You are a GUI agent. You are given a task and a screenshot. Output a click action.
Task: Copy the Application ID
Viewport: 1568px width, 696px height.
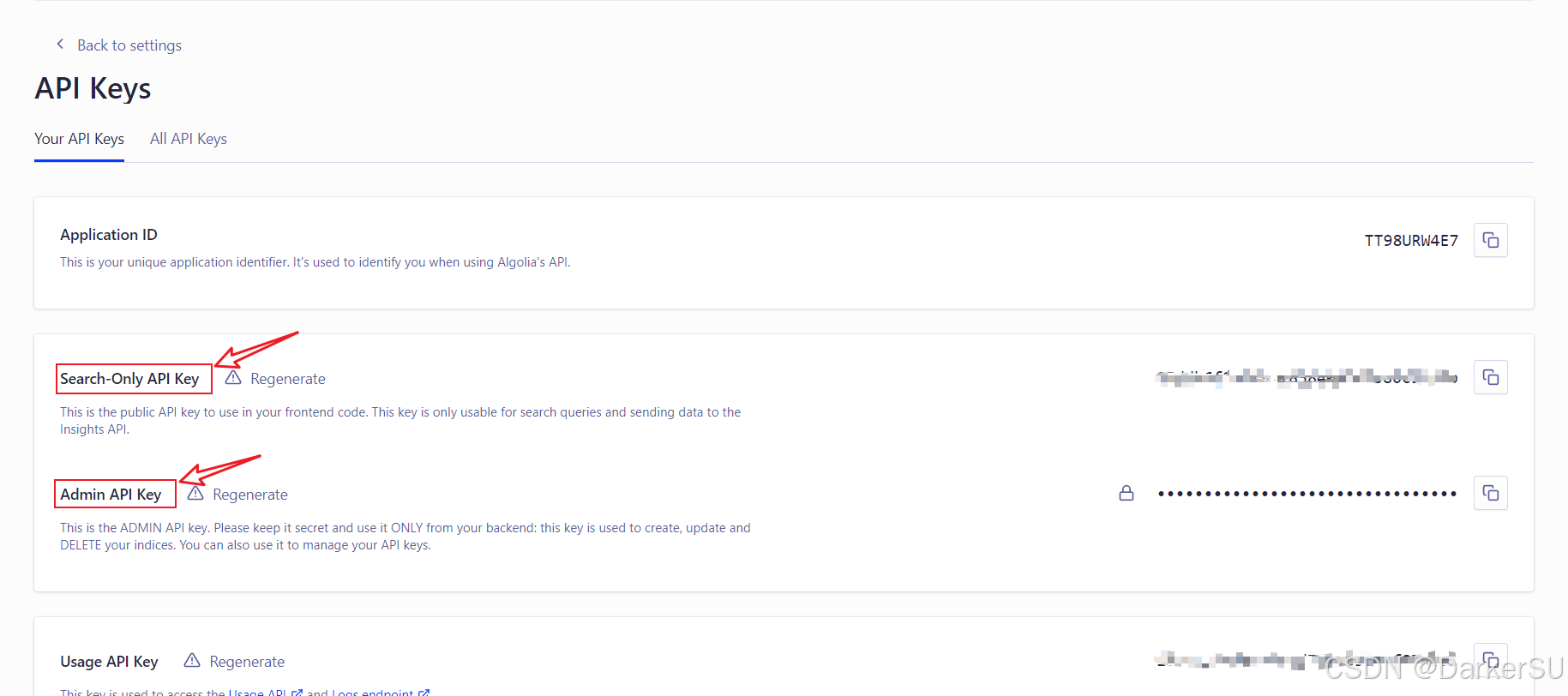(1491, 240)
